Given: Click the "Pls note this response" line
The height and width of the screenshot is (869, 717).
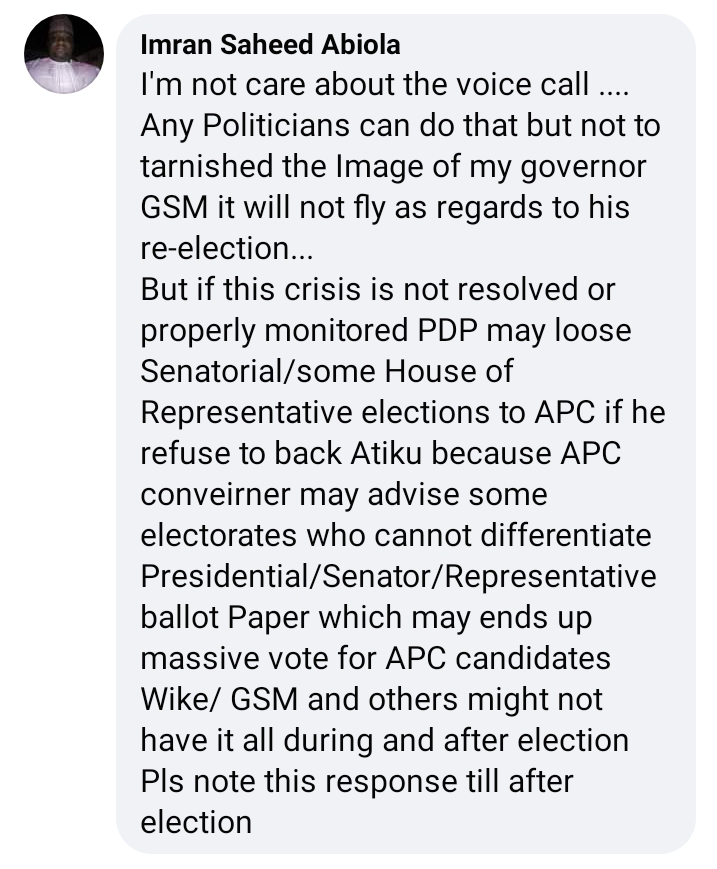Looking at the screenshot, I should coord(357,782).
